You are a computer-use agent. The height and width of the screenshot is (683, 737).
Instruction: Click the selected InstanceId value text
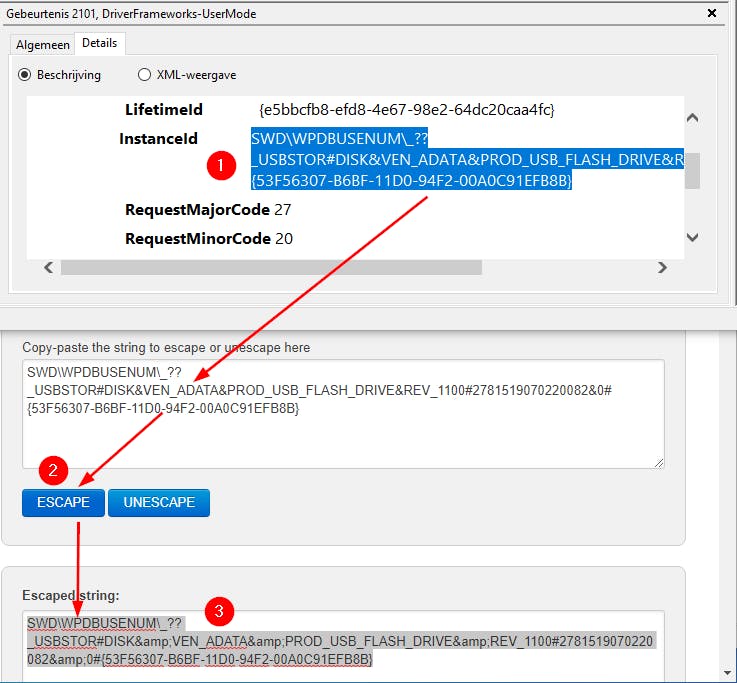click(467, 159)
